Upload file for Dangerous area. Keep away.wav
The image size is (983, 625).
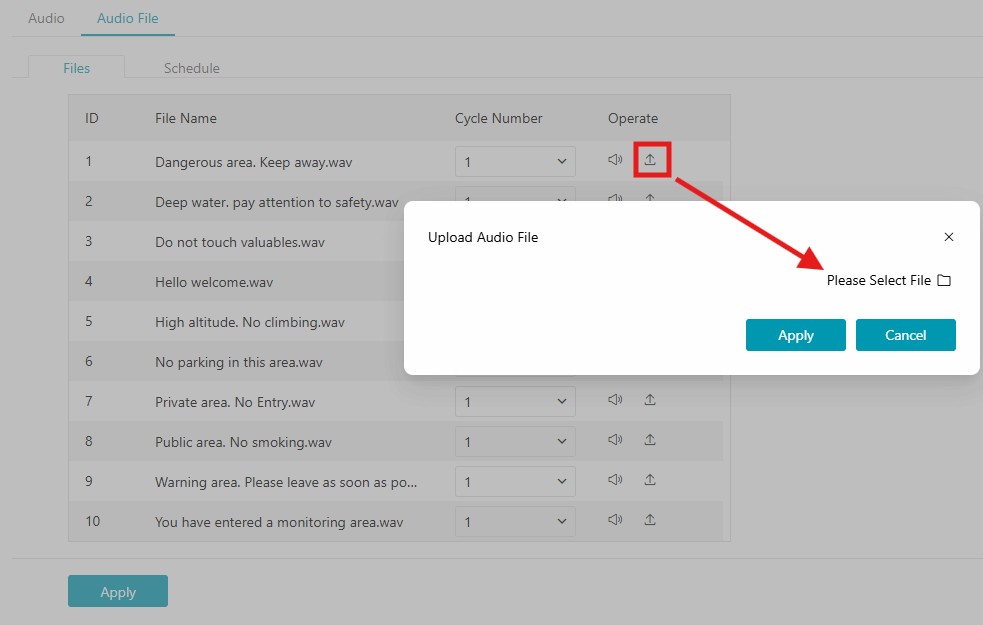(650, 160)
